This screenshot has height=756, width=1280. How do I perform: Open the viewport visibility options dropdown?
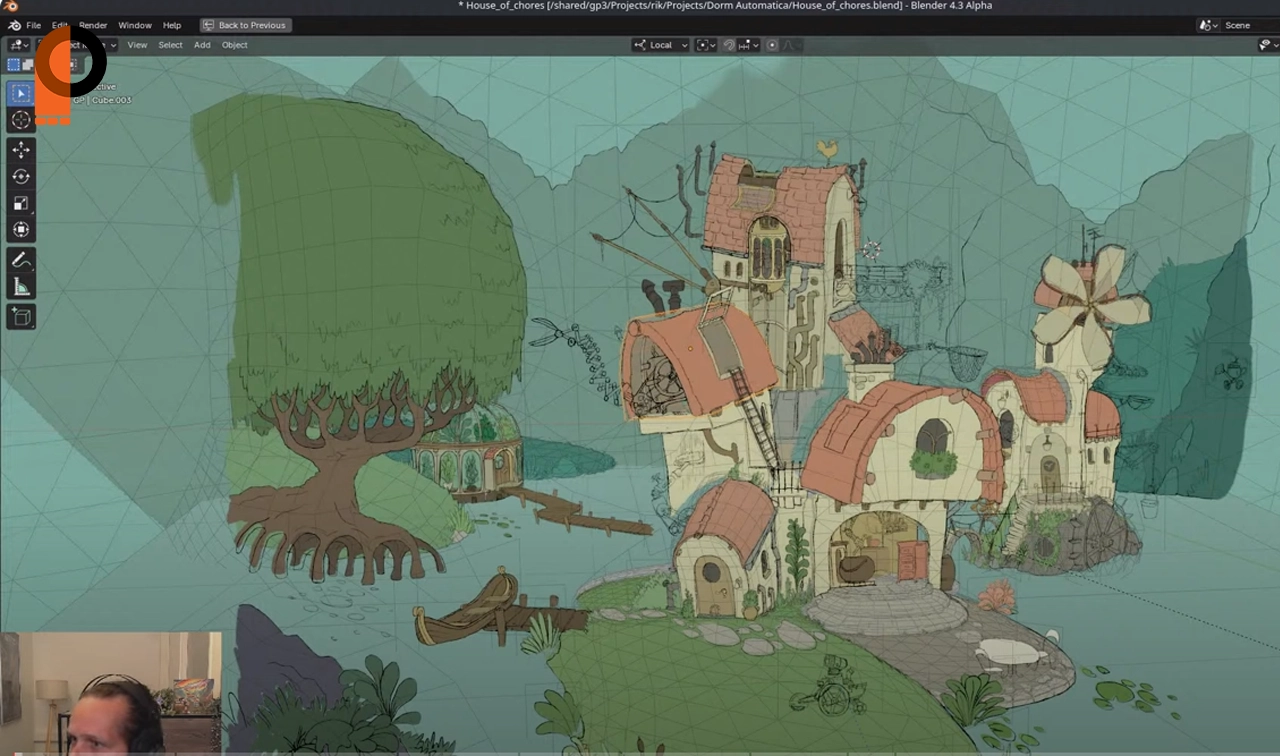click(1268, 45)
